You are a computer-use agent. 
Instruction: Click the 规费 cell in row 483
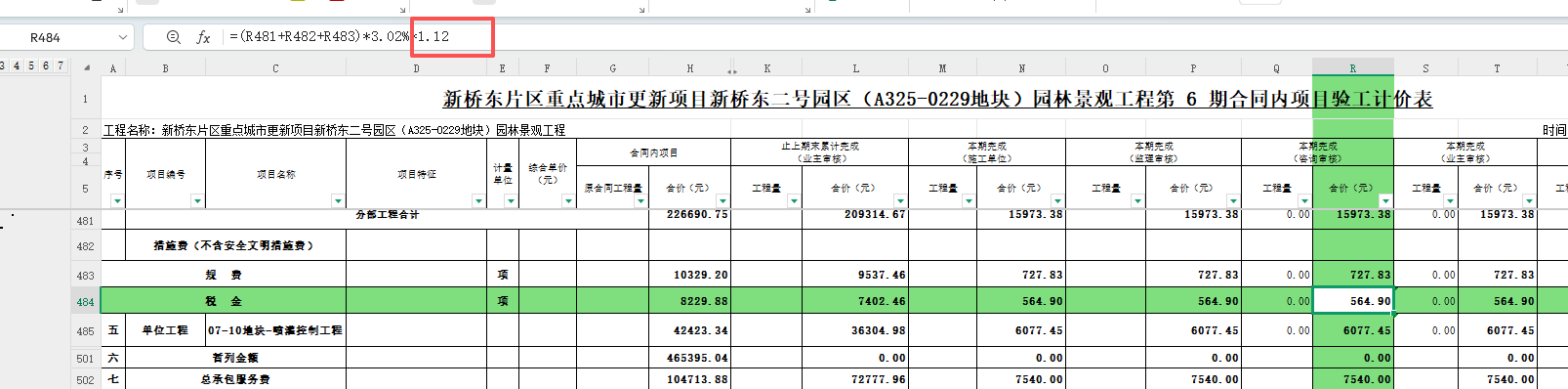[224, 275]
